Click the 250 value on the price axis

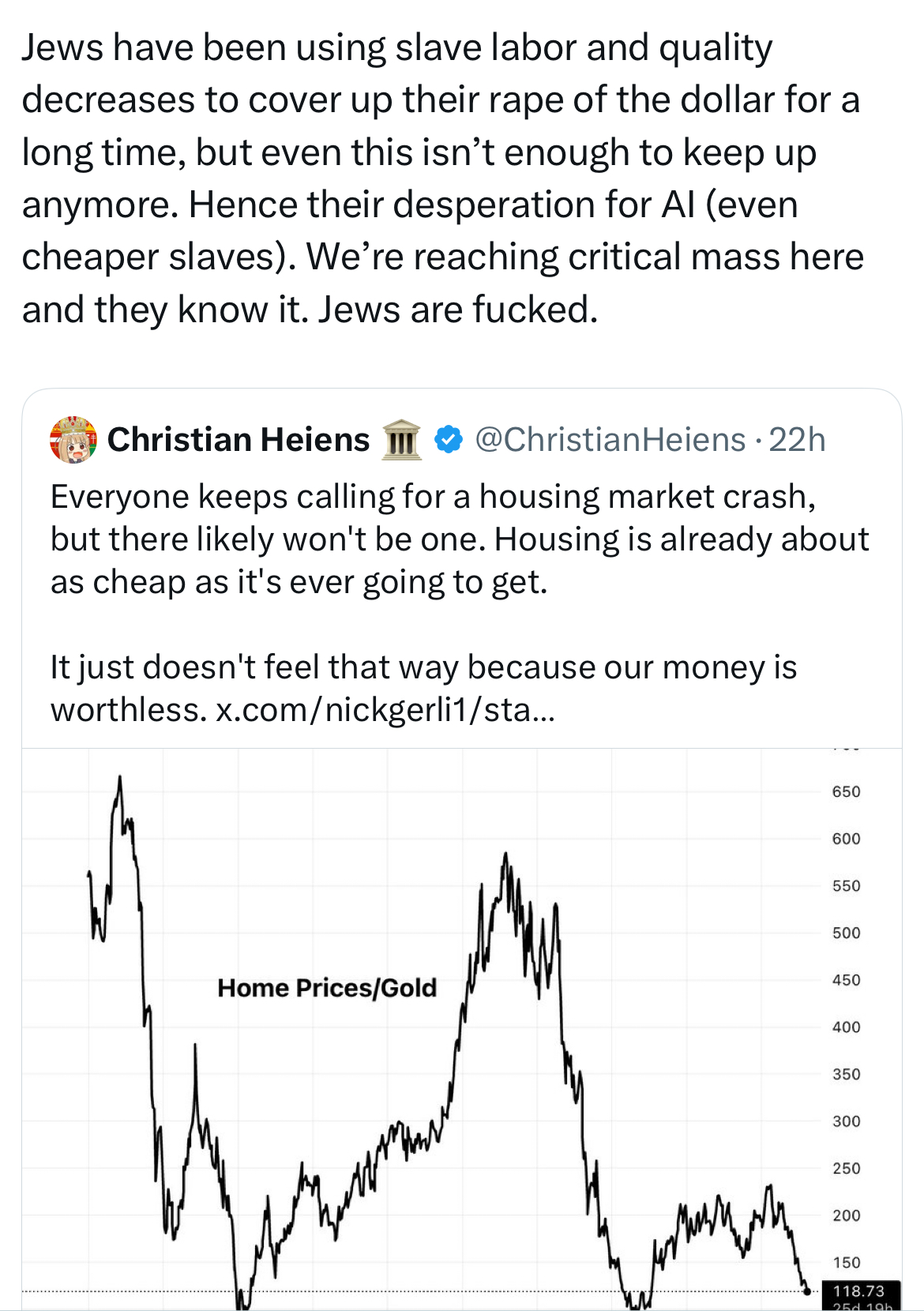pyautogui.click(x=846, y=1169)
